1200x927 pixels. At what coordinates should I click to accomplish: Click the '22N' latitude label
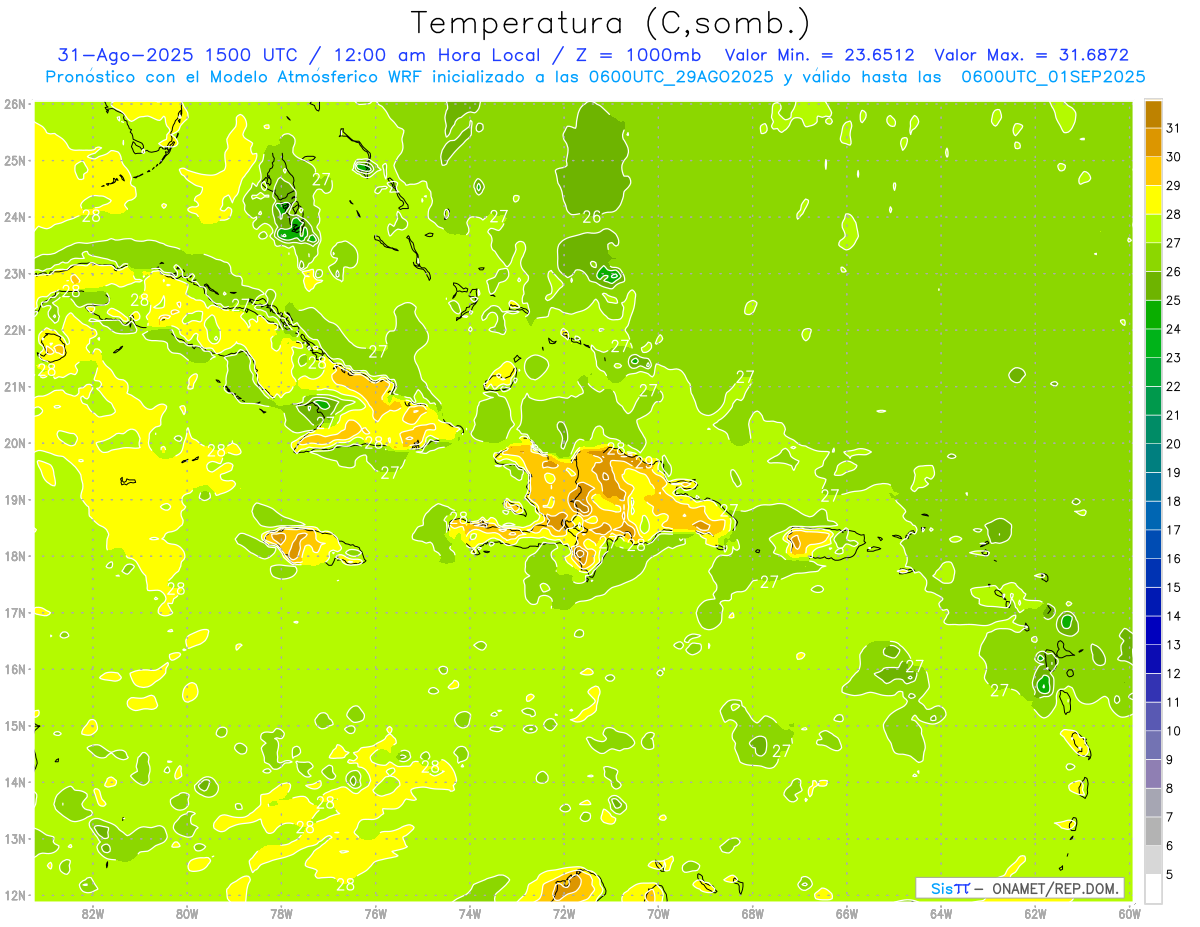point(15,330)
